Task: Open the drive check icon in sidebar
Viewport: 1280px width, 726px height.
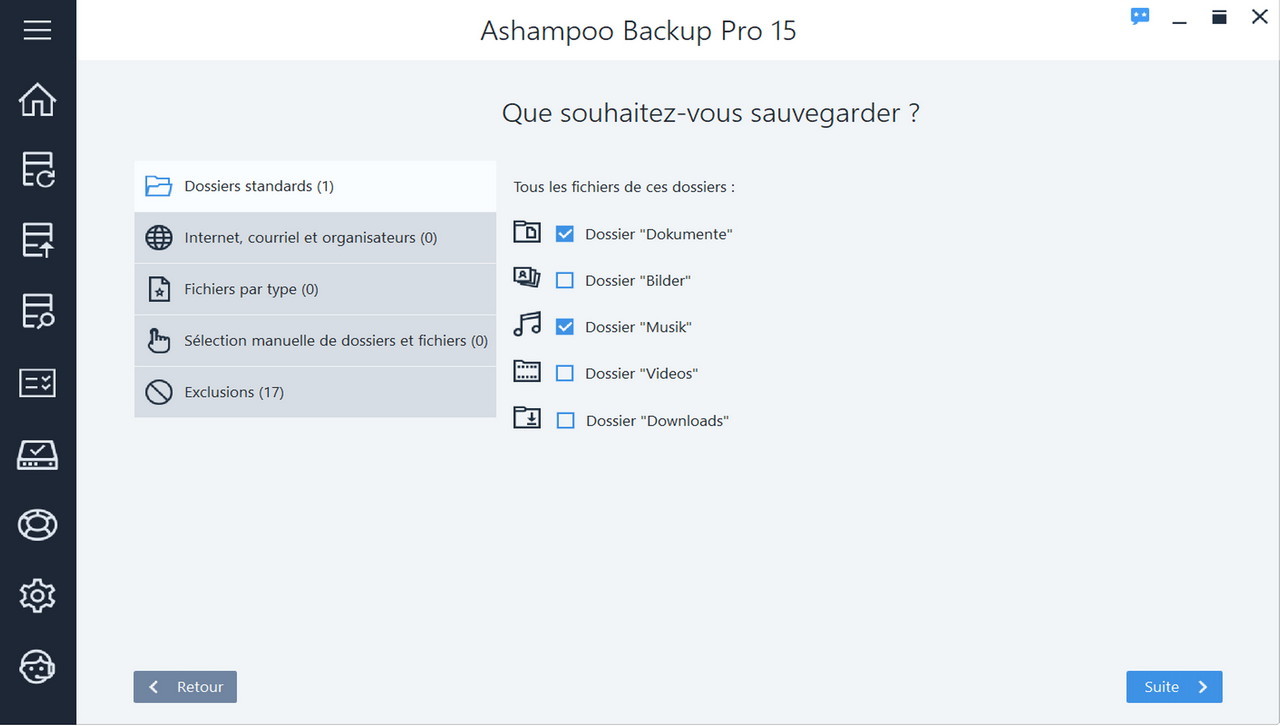Action: 37,455
